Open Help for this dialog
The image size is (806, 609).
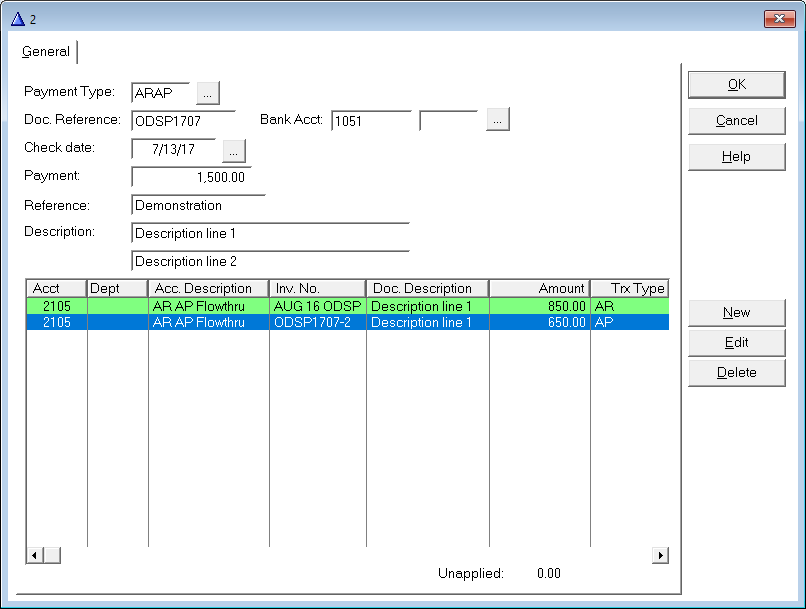pos(736,157)
